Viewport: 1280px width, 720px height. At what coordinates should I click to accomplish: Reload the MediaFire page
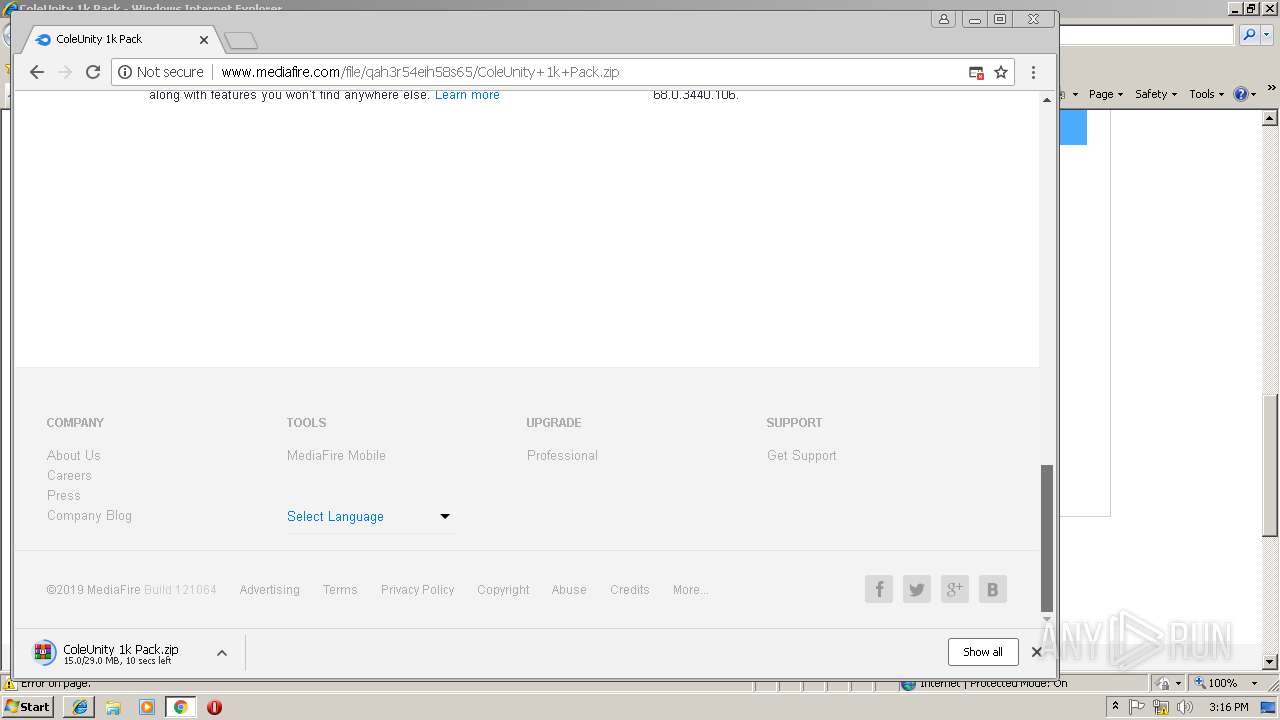click(93, 72)
